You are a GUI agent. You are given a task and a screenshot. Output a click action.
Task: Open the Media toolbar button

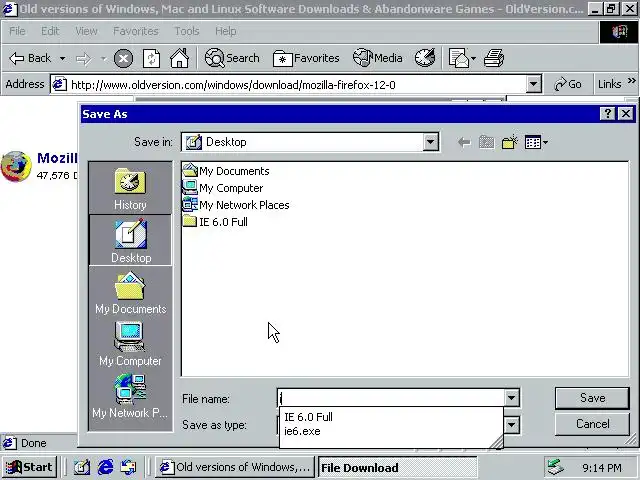(378, 58)
